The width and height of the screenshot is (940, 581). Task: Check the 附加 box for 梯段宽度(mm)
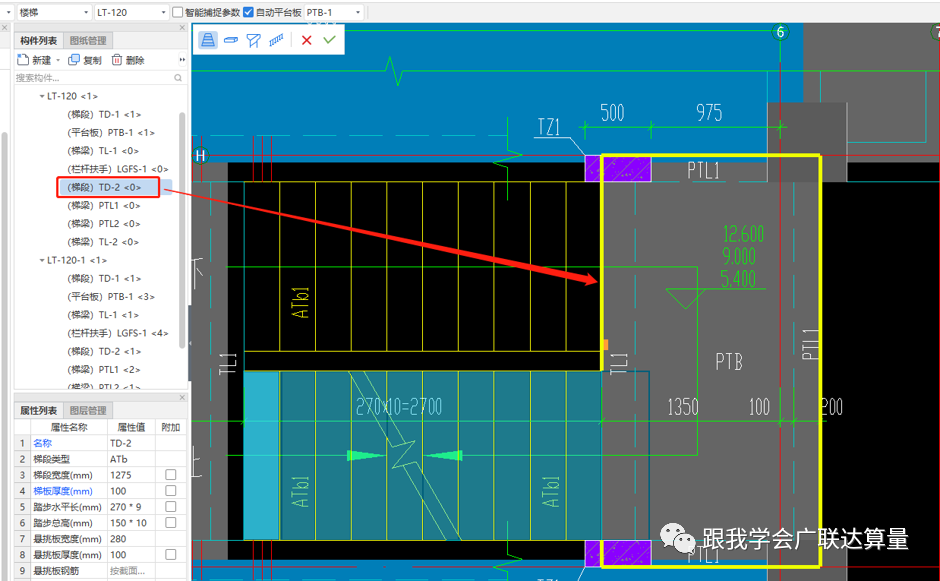point(171,475)
